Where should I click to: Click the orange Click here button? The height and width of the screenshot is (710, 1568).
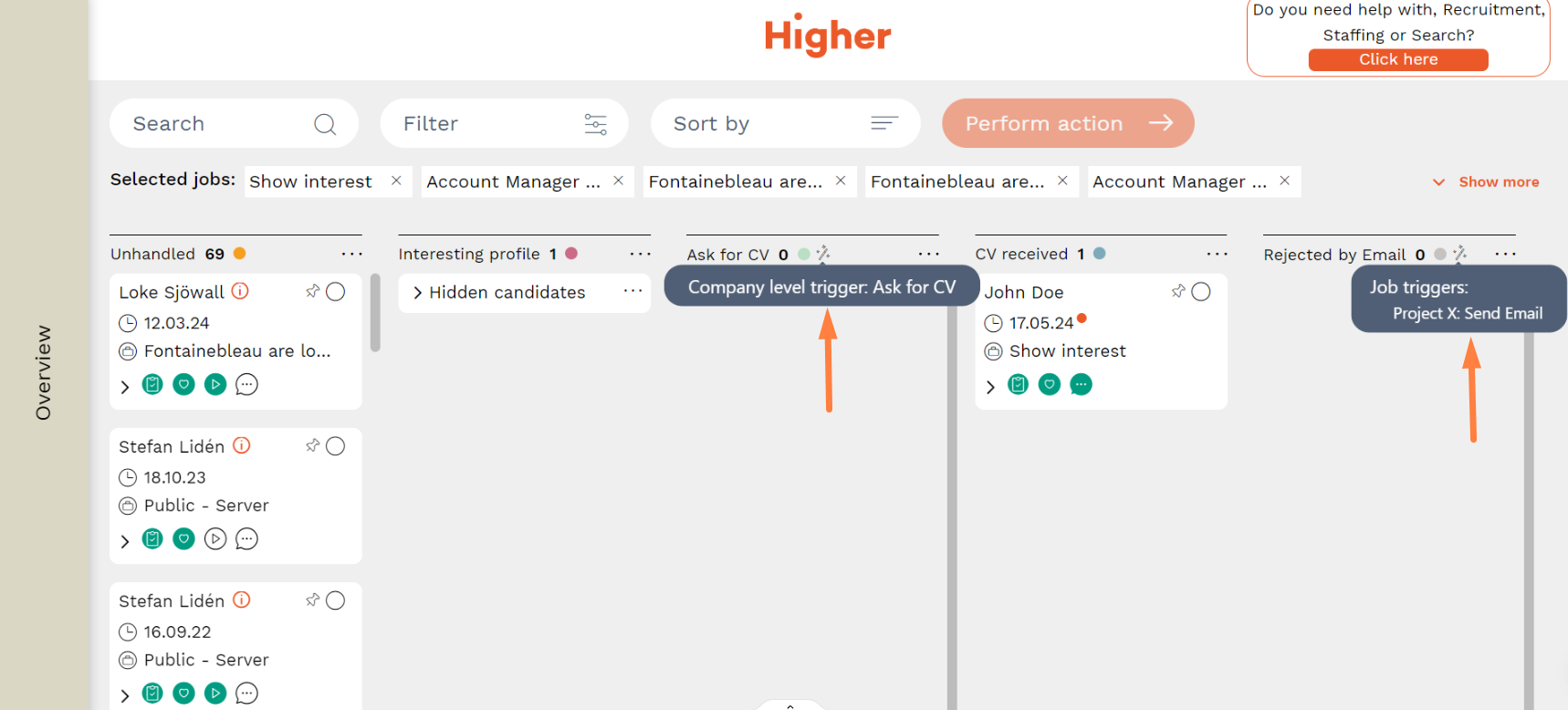coord(1397,59)
